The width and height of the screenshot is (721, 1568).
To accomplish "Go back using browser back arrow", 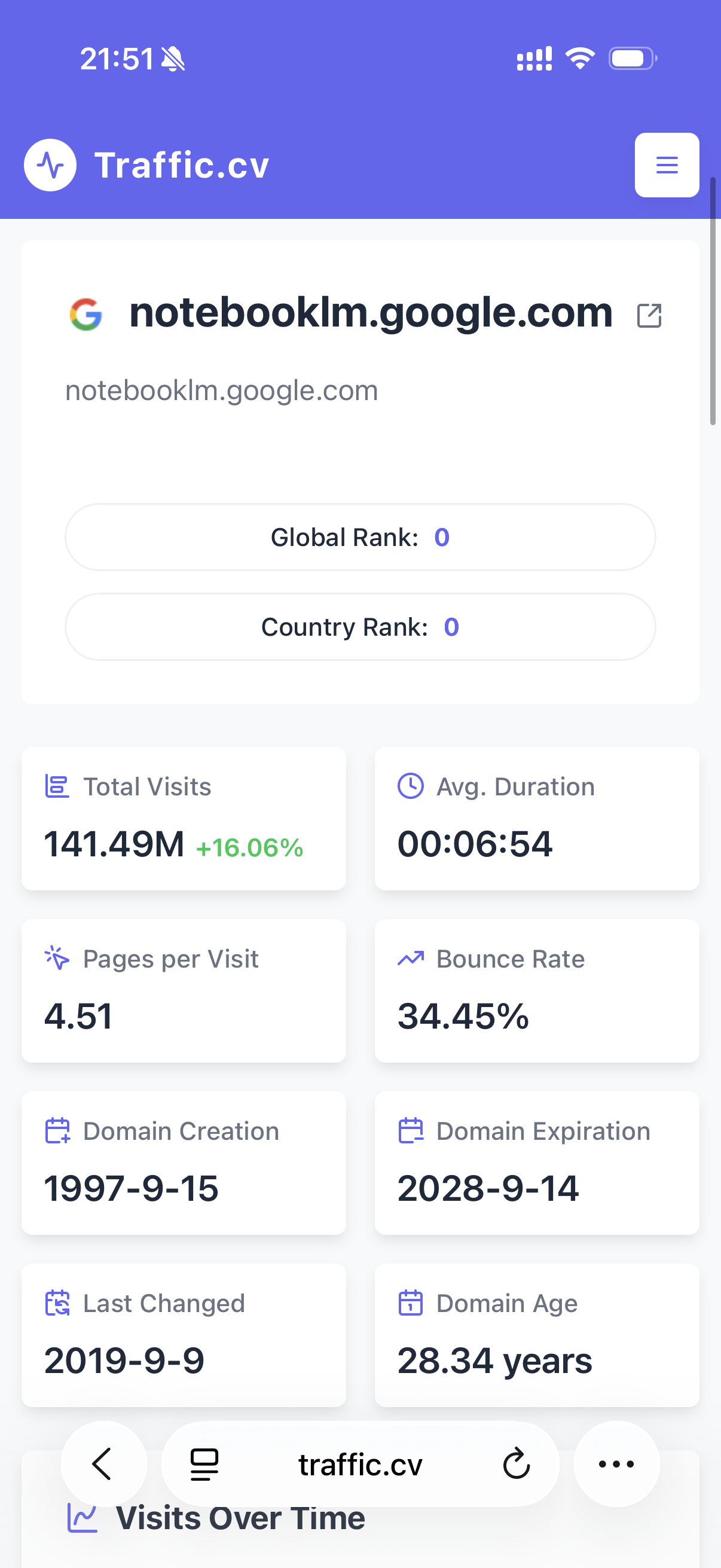I will pos(103,1464).
